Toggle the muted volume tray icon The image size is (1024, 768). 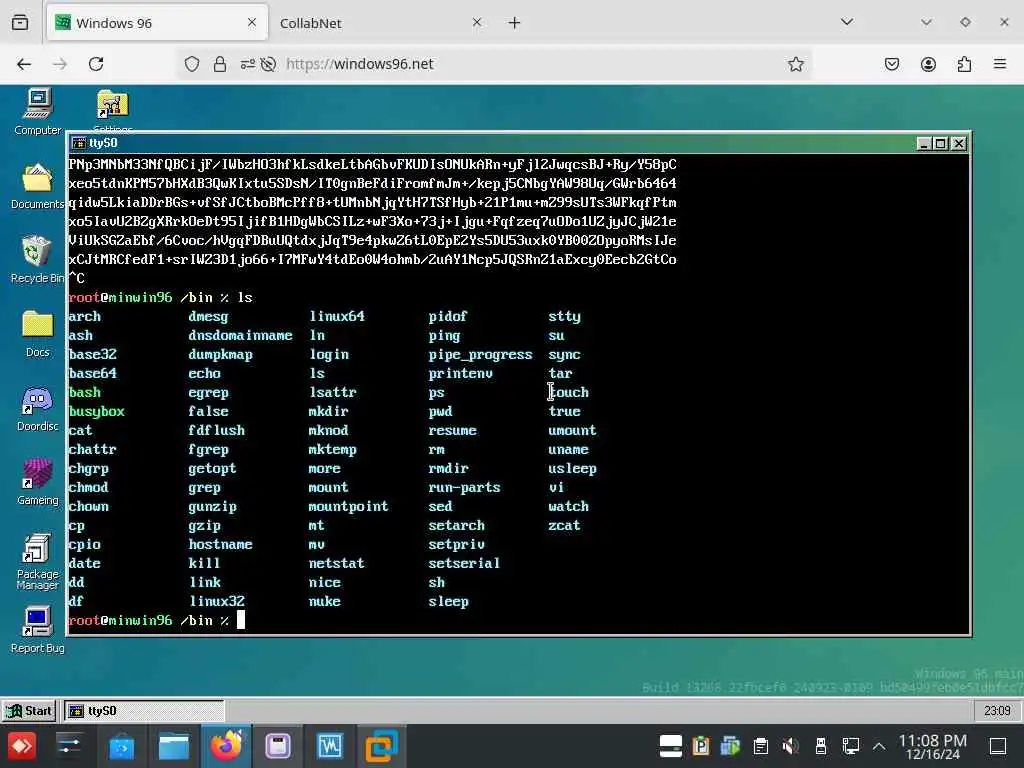(x=790, y=746)
